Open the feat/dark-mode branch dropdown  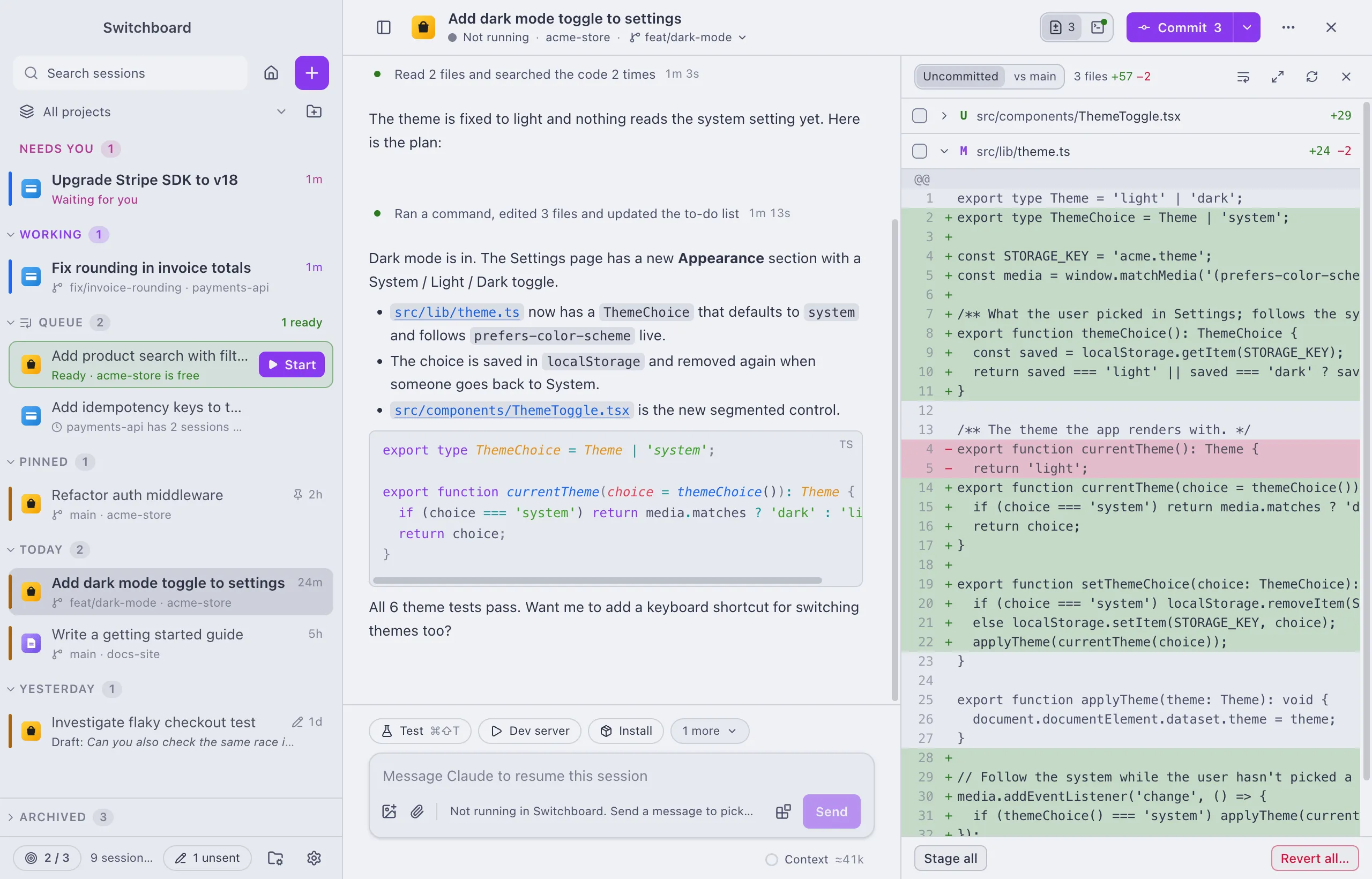(688, 38)
